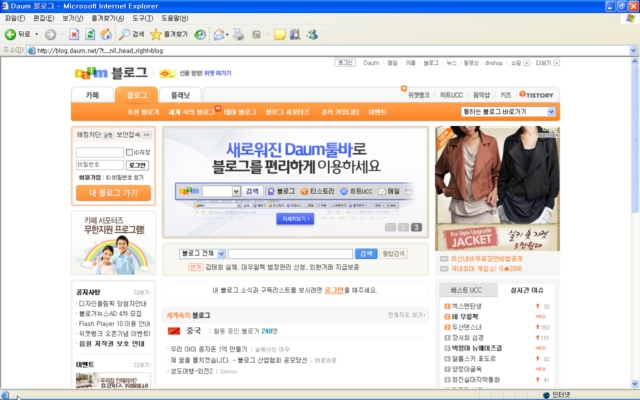640x400 pixels.
Task: Open the 블로그 전체 search scope dropdown
Action: click(221, 254)
